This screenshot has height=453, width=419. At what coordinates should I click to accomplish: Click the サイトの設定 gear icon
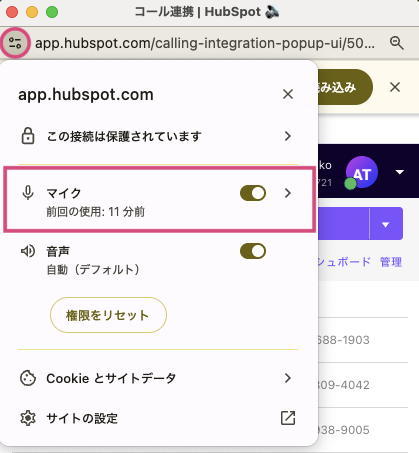point(28,418)
